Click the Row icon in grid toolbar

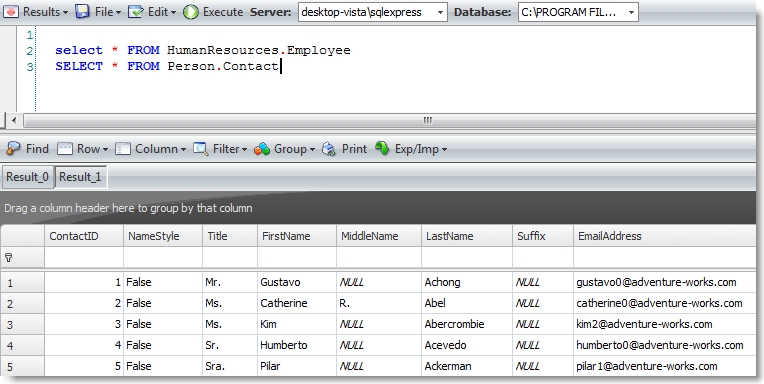pos(65,149)
